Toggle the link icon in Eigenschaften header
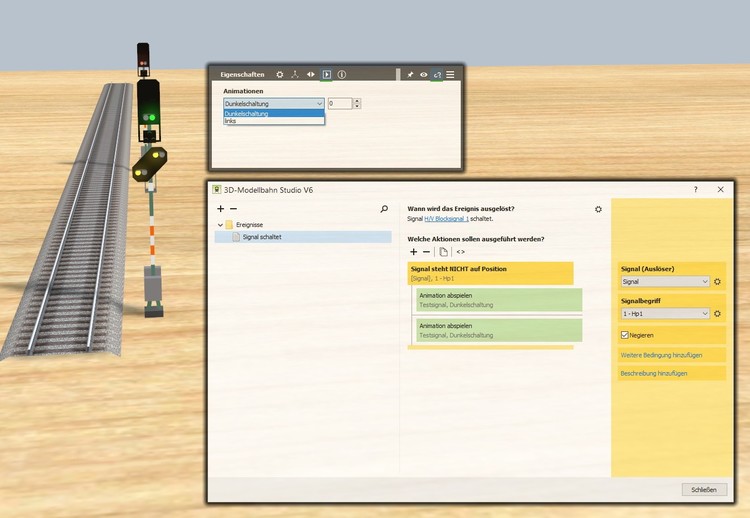The image size is (750, 518). pos(437,75)
